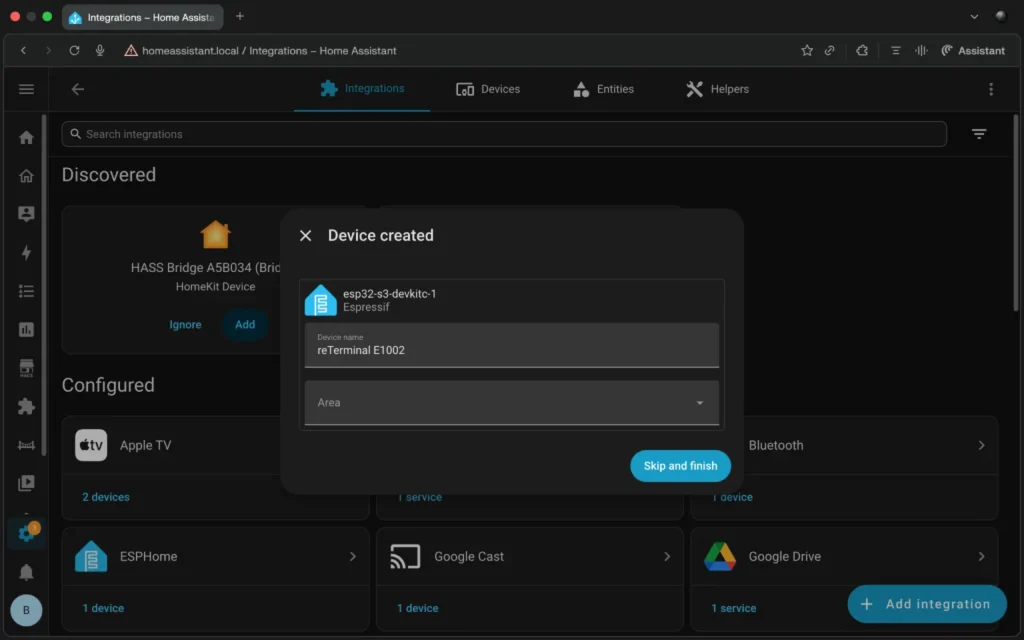The width and height of the screenshot is (1024, 640).
Task: Expand the Google Drive integration chevron
Action: (981, 556)
